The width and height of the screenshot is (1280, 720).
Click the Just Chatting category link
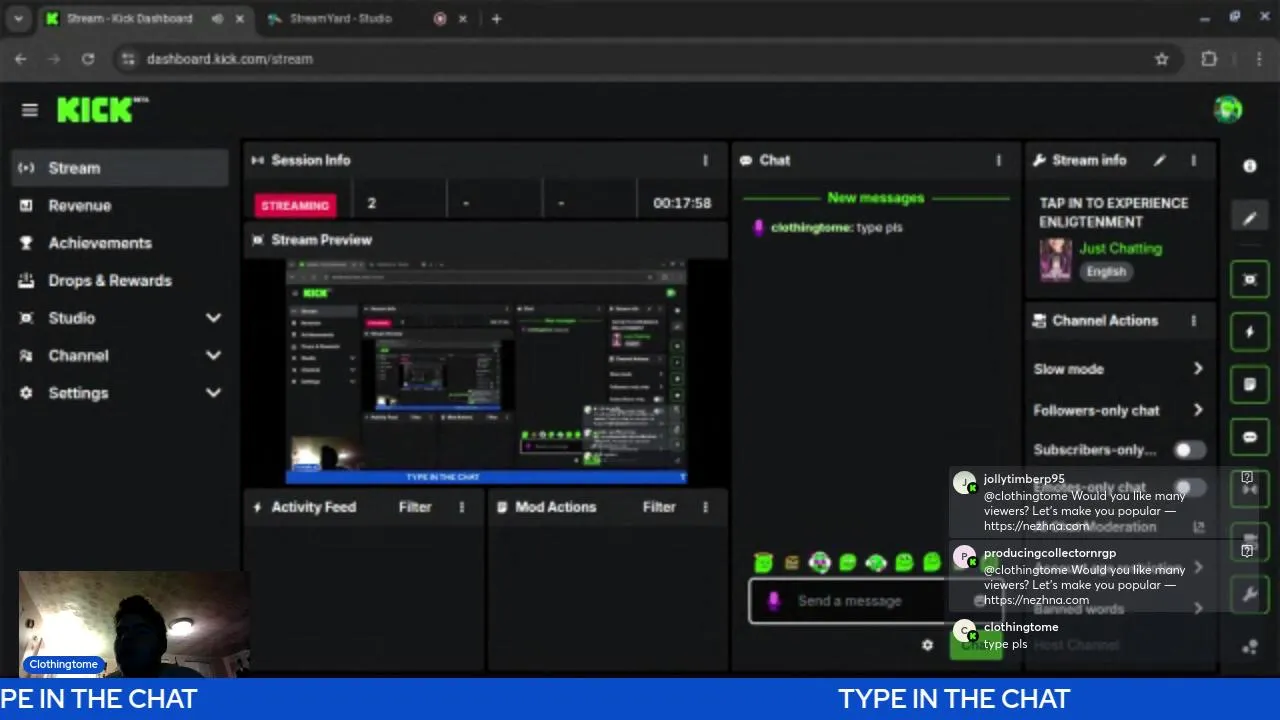1120,248
